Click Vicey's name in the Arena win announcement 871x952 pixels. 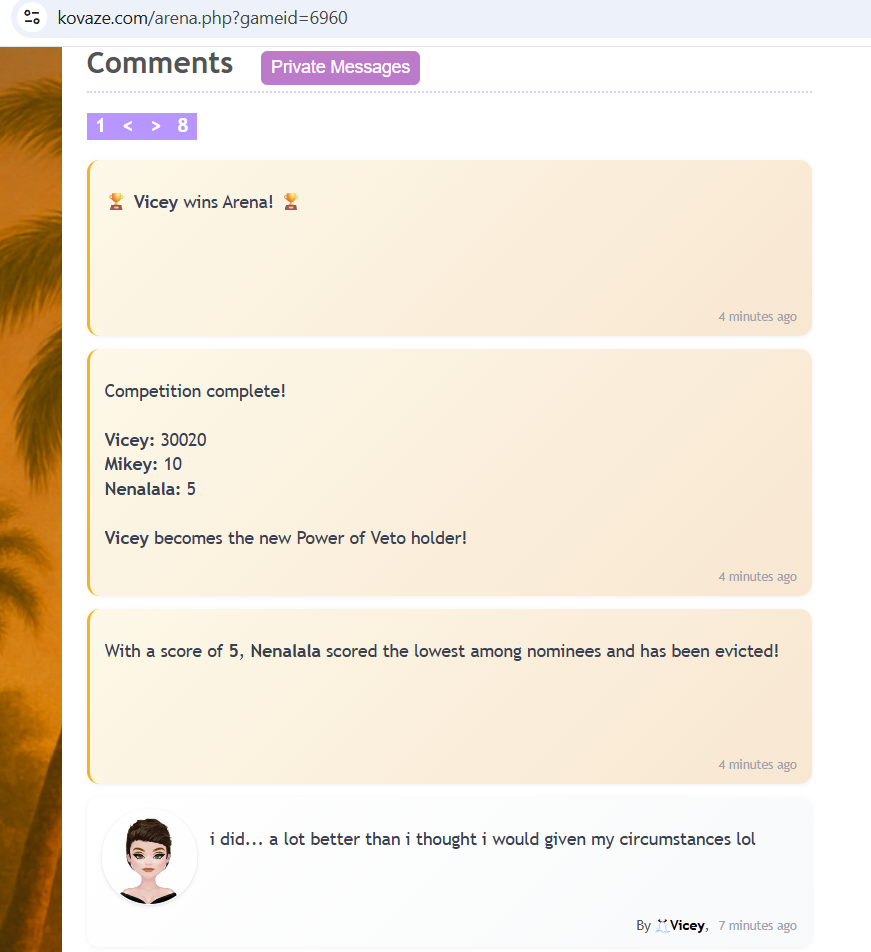coord(155,202)
